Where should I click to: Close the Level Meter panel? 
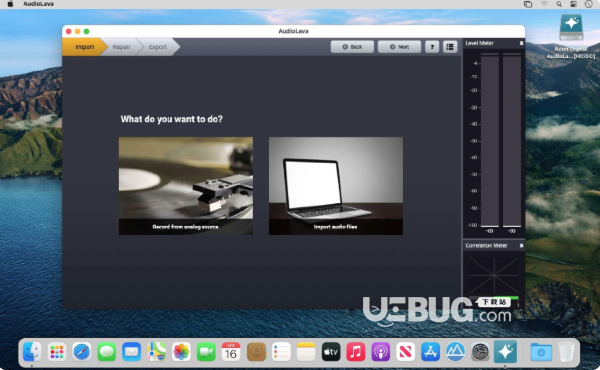(x=521, y=43)
